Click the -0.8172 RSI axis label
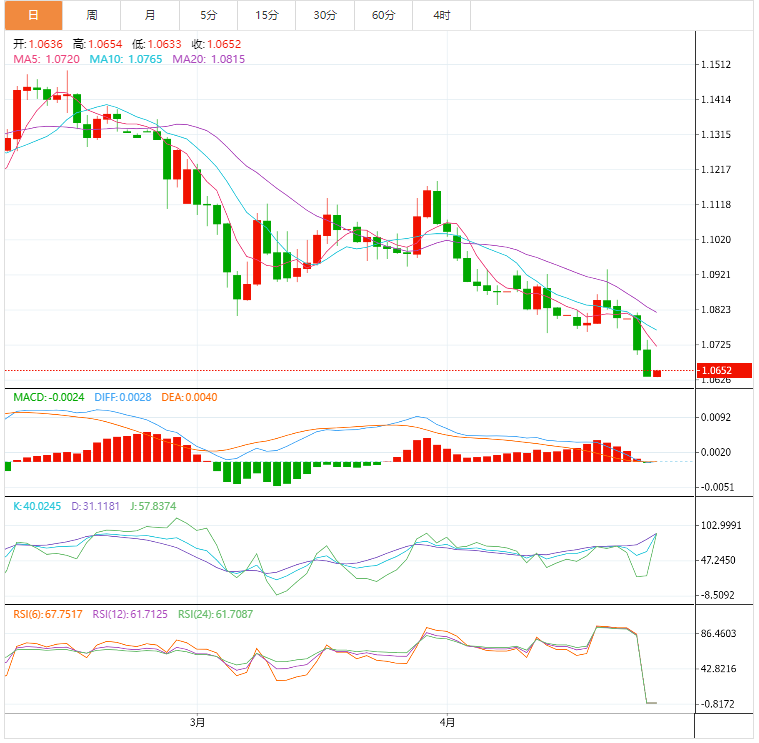The width and height of the screenshot is (759, 743). [718, 704]
